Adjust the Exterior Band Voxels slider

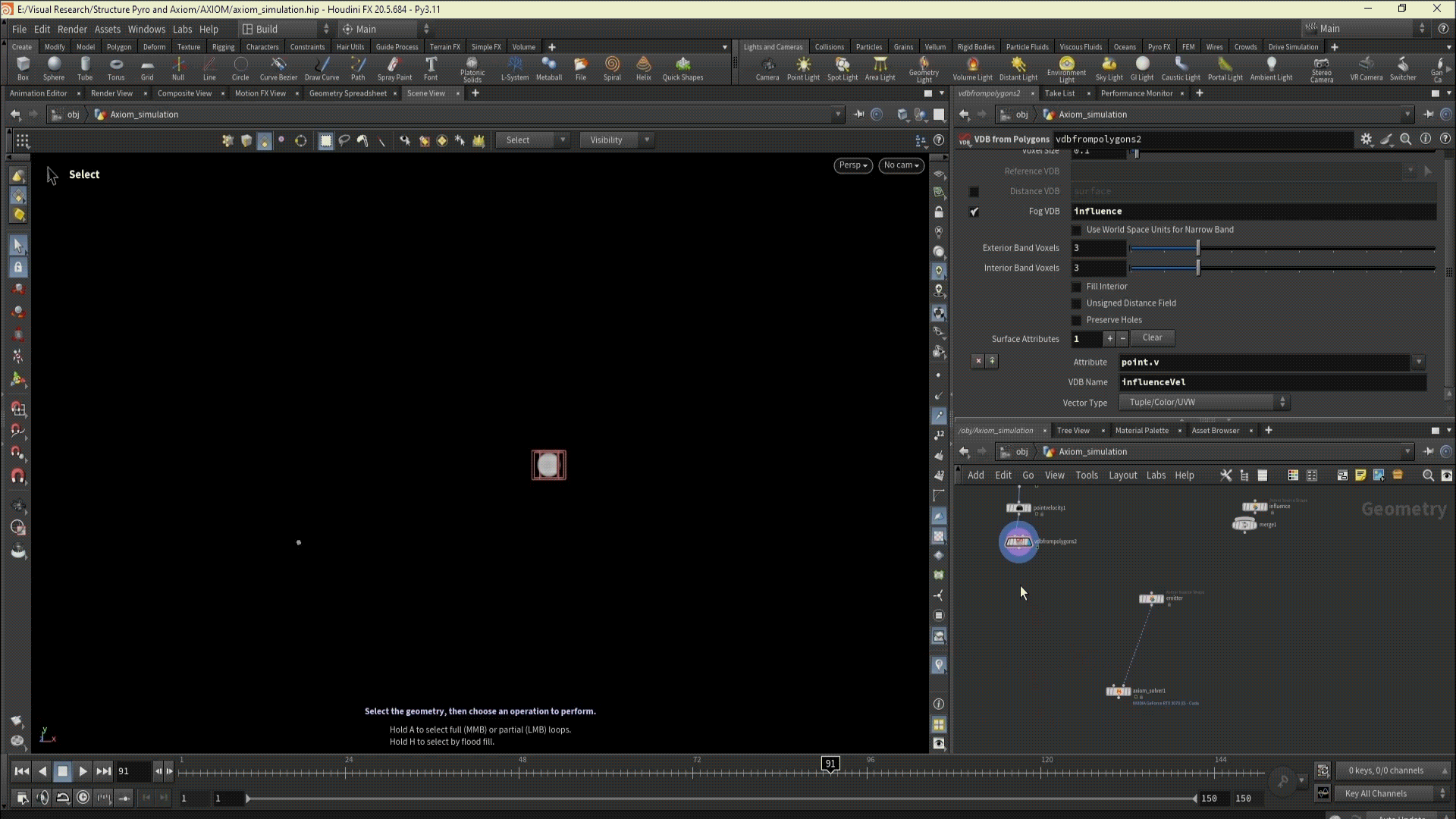point(1198,249)
